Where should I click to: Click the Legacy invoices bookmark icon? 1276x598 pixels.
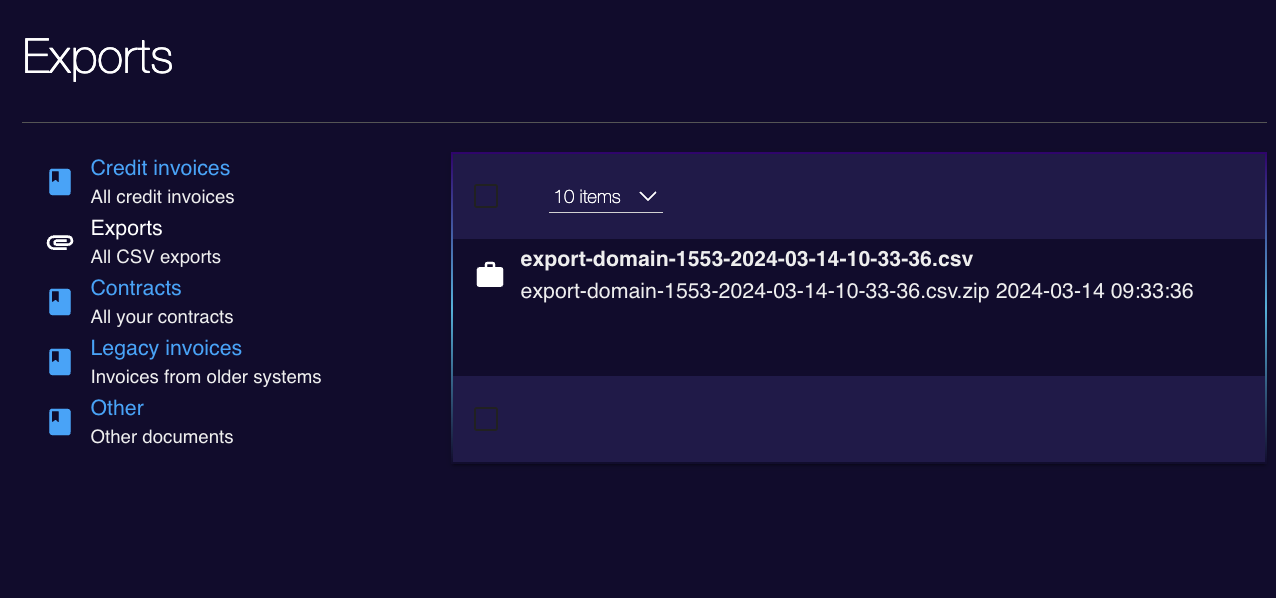pos(60,362)
